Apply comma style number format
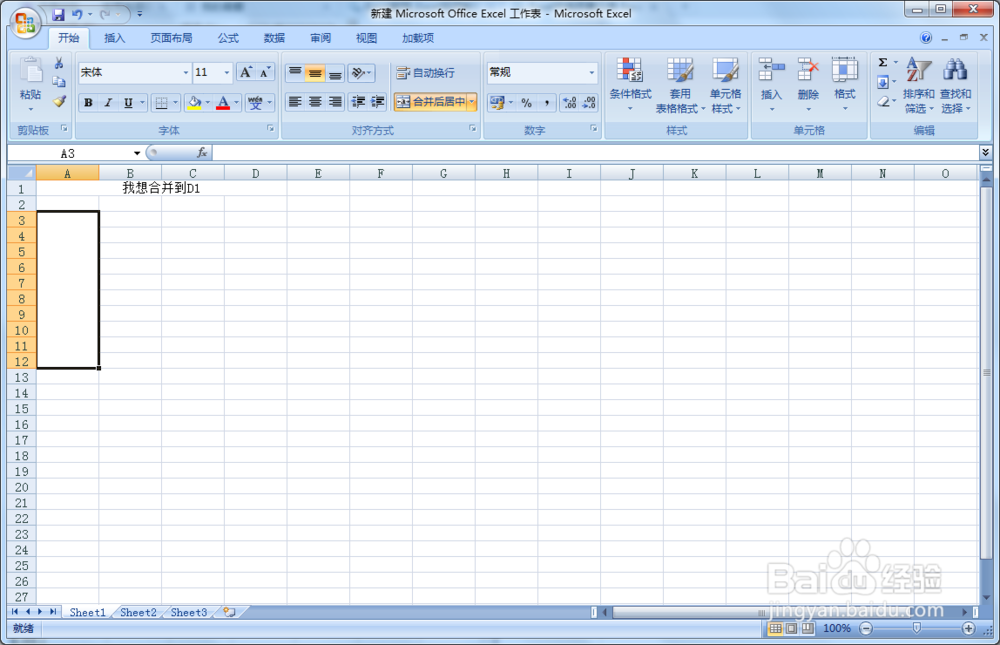The image size is (1000, 645). pos(547,102)
